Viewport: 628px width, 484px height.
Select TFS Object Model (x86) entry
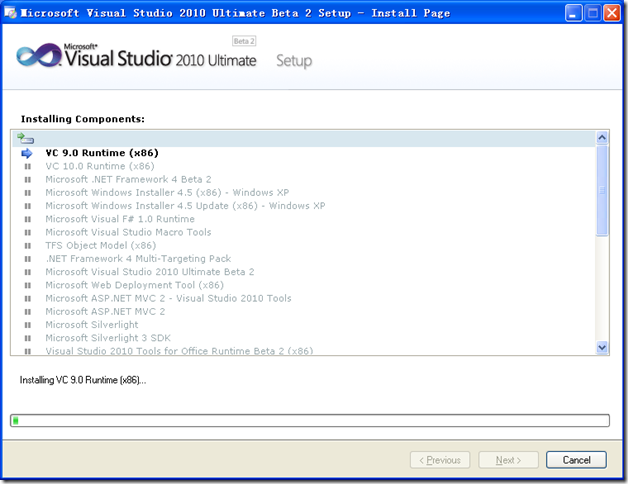coord(101,246)
